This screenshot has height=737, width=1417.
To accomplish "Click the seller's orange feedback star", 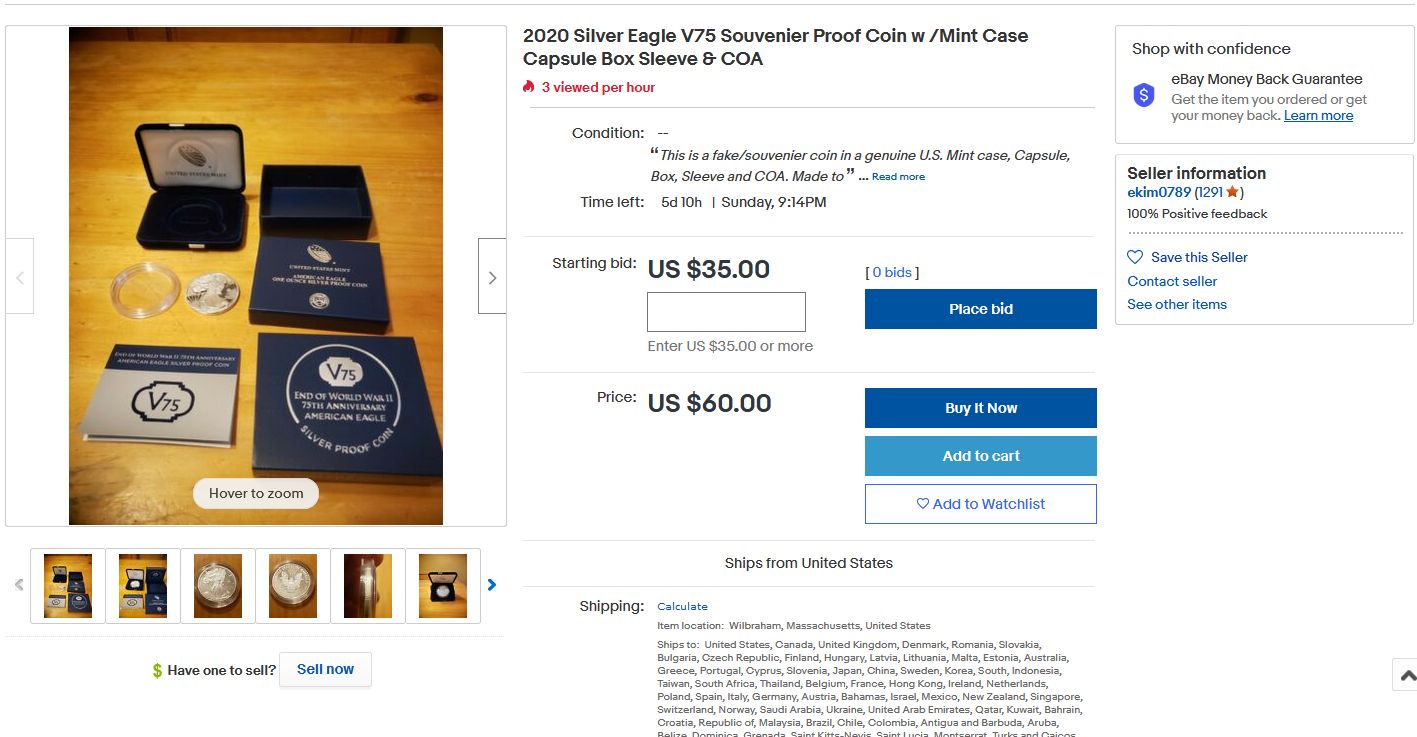I will pos(1232,192).
